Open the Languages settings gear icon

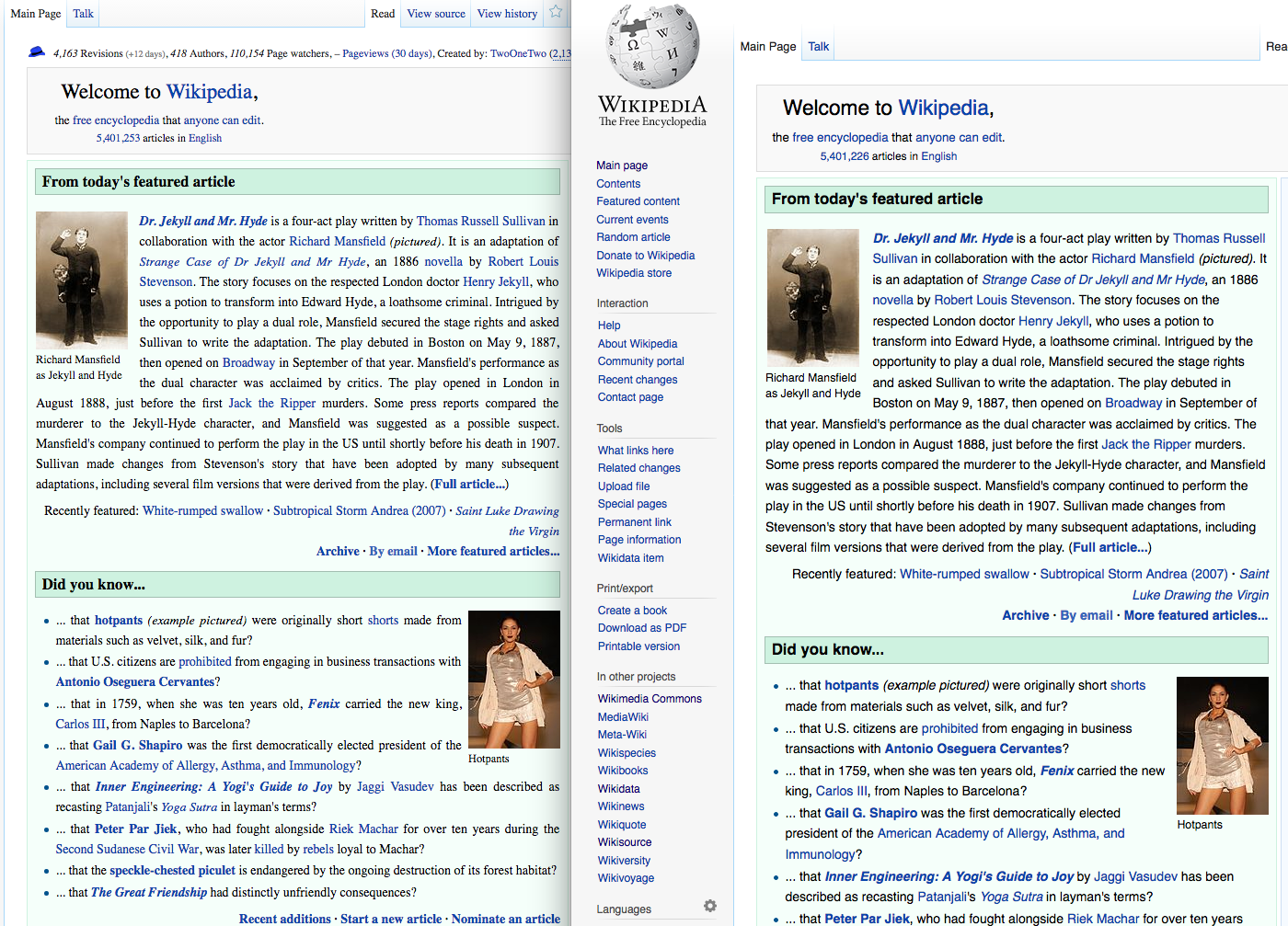coord(709,907)
